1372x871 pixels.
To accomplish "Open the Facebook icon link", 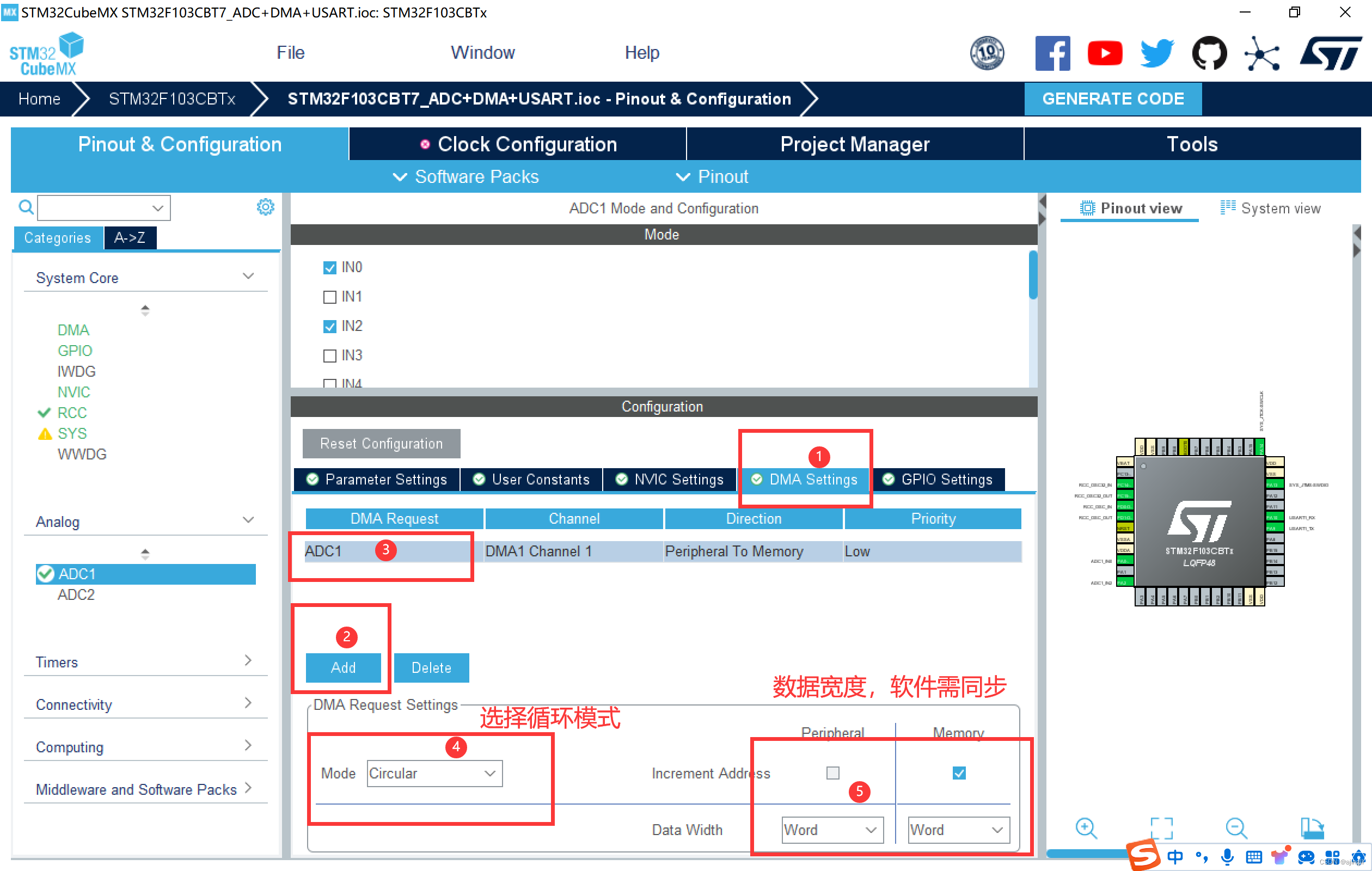I will click(x=1052, y=53).
